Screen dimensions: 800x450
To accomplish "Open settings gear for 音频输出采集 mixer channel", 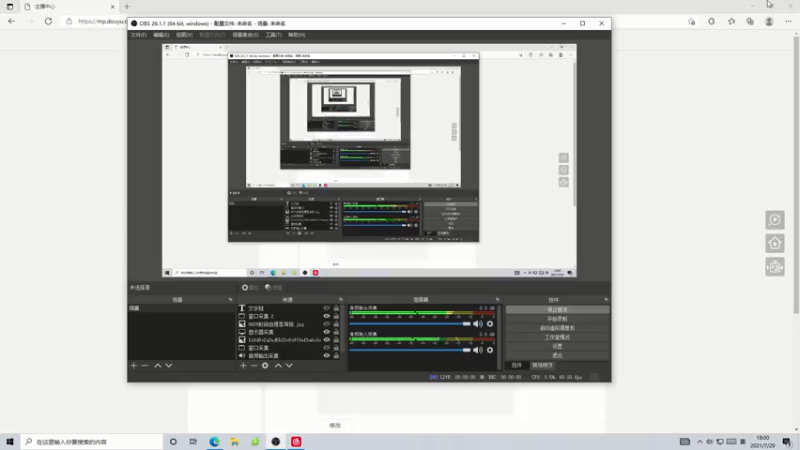I will point(490,324).
